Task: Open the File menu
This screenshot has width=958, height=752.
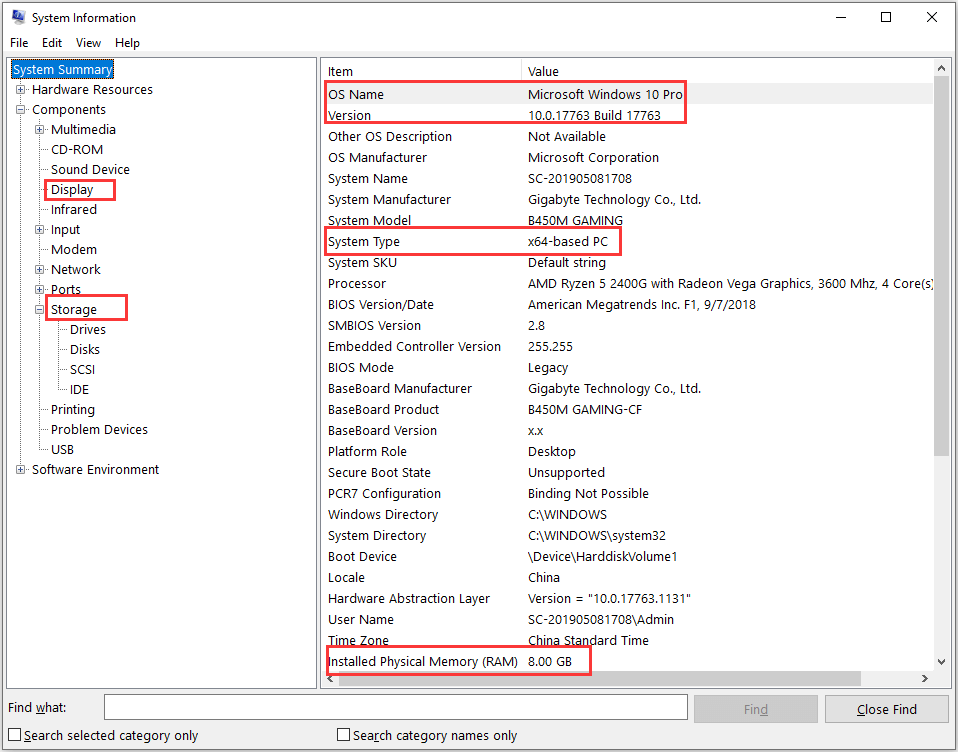Action: pyautogui.click(x=19, y=42)
